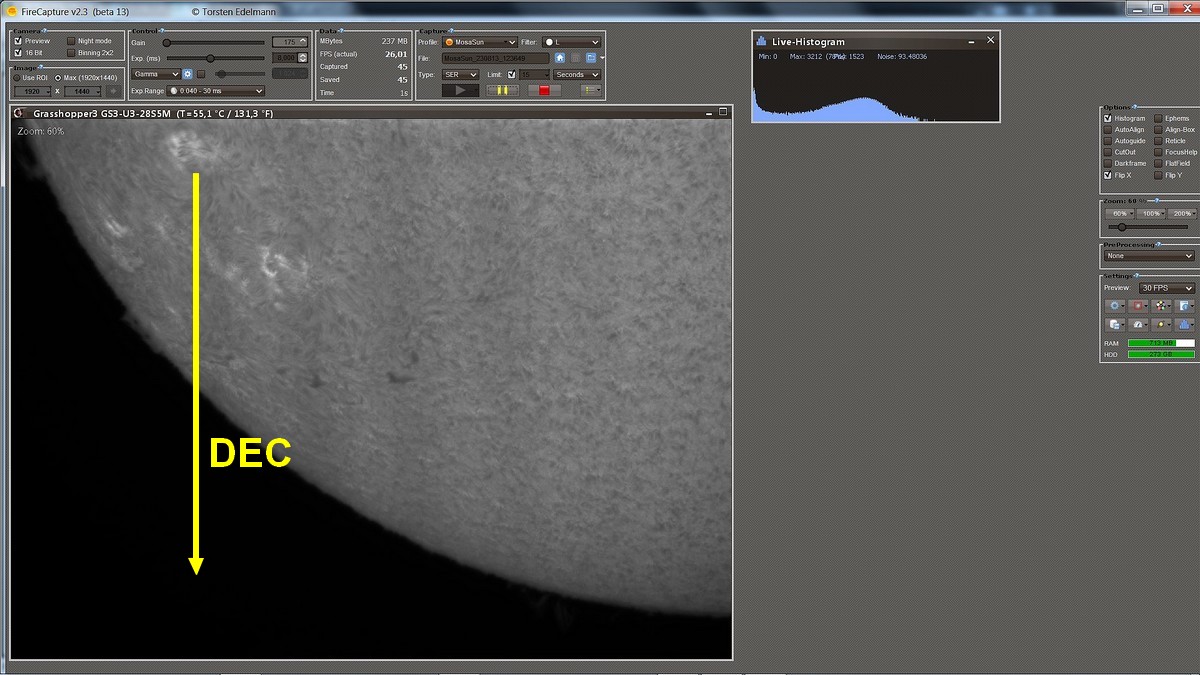This screenshot has width=1200, height=675.
Task: Open the file copy settings icon
Action: pyautogui.click(x=1116, y=324)
